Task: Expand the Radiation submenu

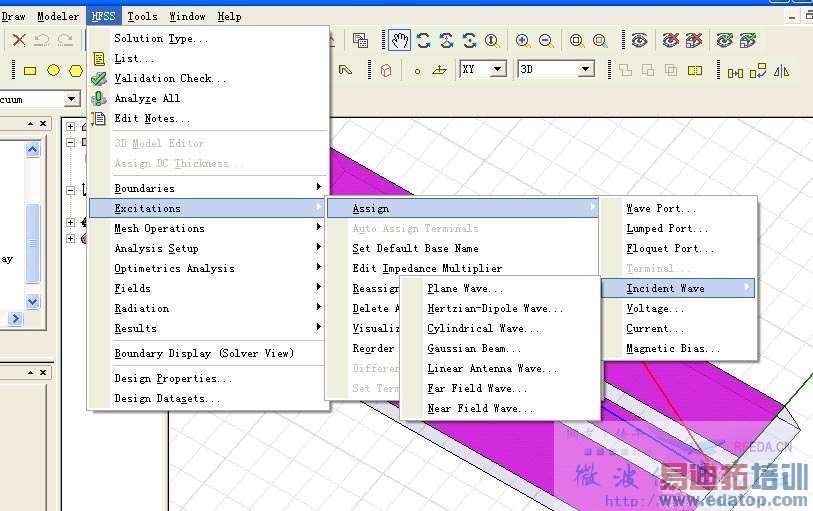Action: pos(209,308)
